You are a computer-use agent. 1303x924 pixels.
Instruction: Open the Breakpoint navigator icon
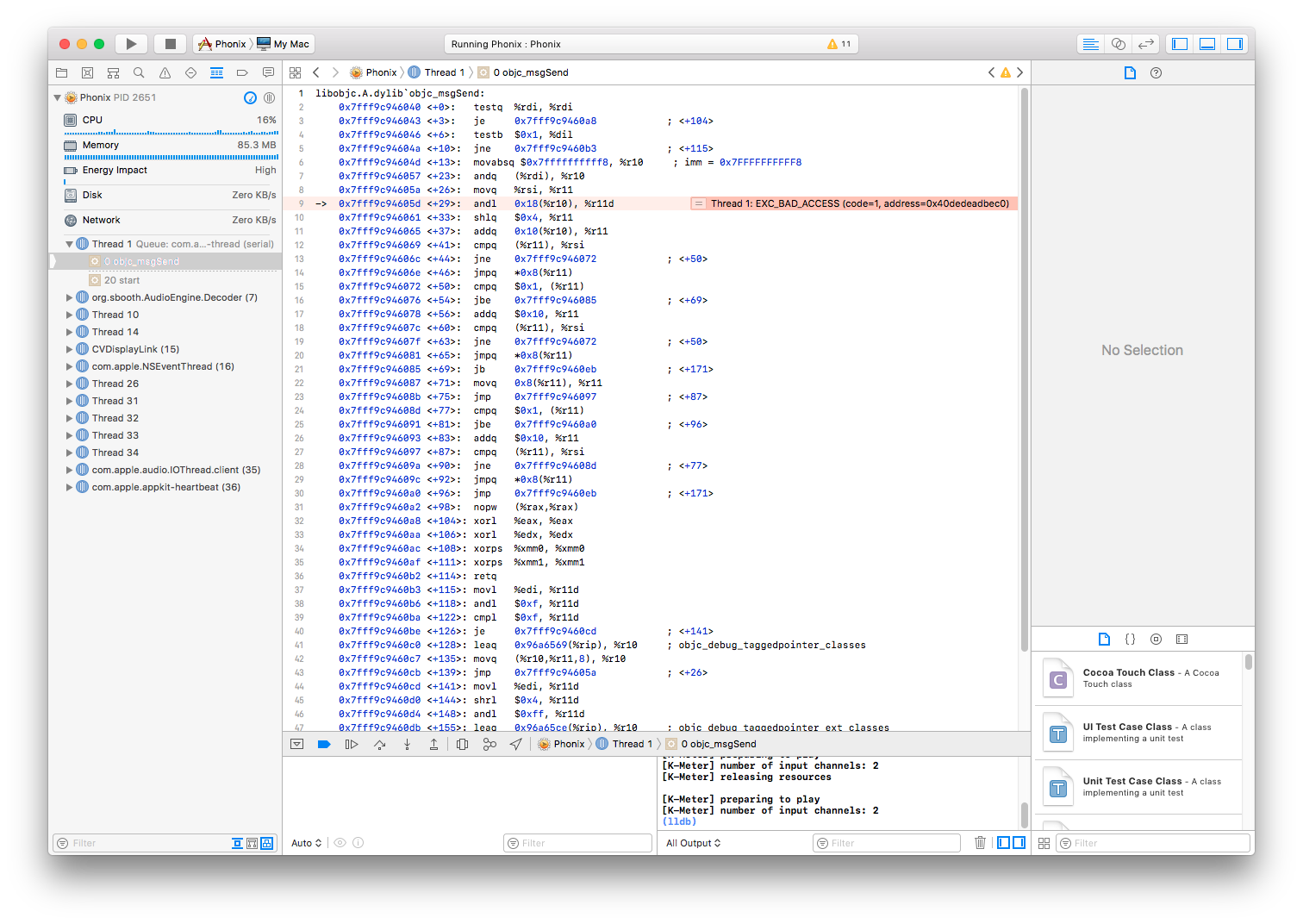tap(242, 72)
